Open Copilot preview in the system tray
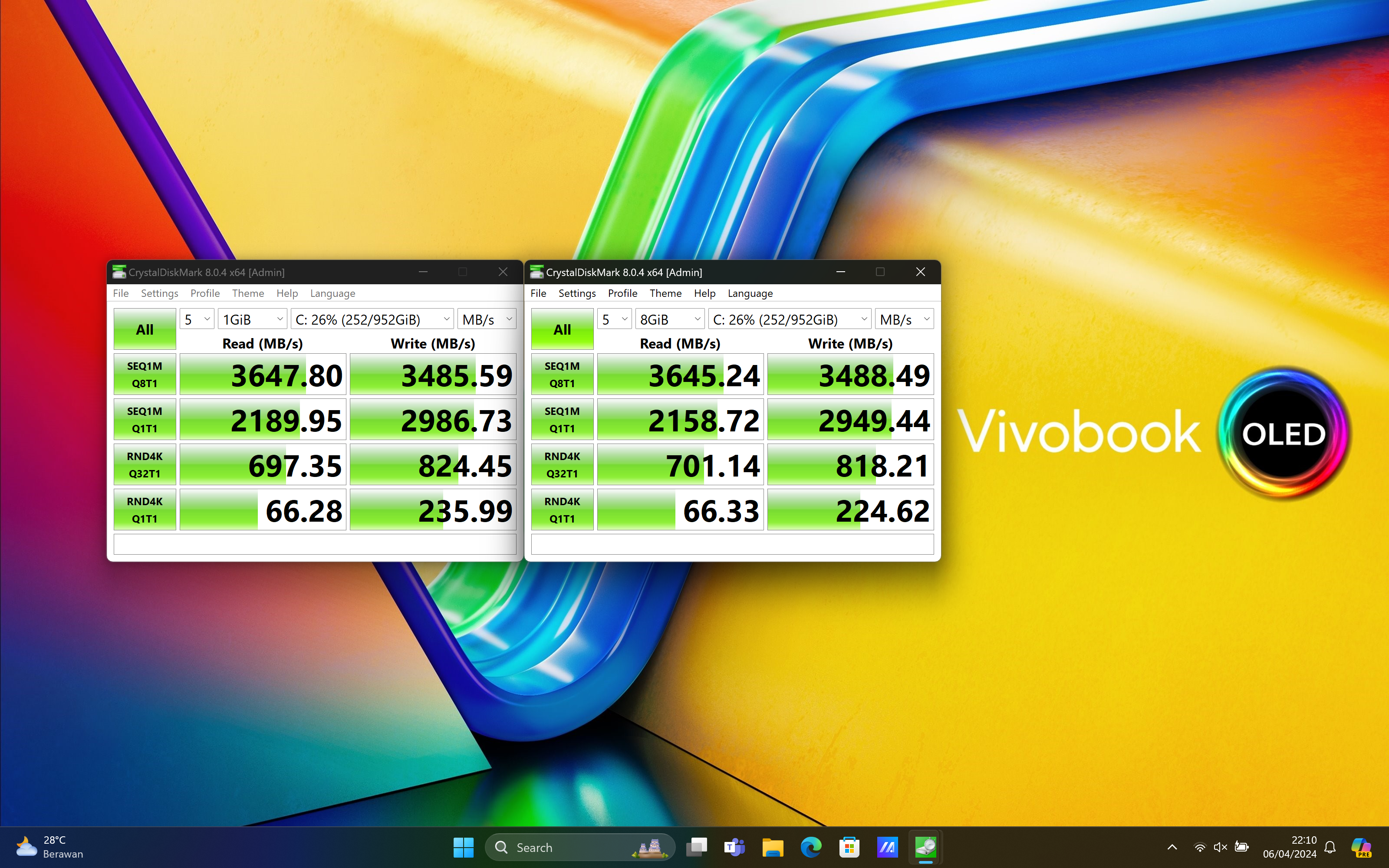Screen dimensions: 1389x868 pyautogui.click(x=1361, y=847)
